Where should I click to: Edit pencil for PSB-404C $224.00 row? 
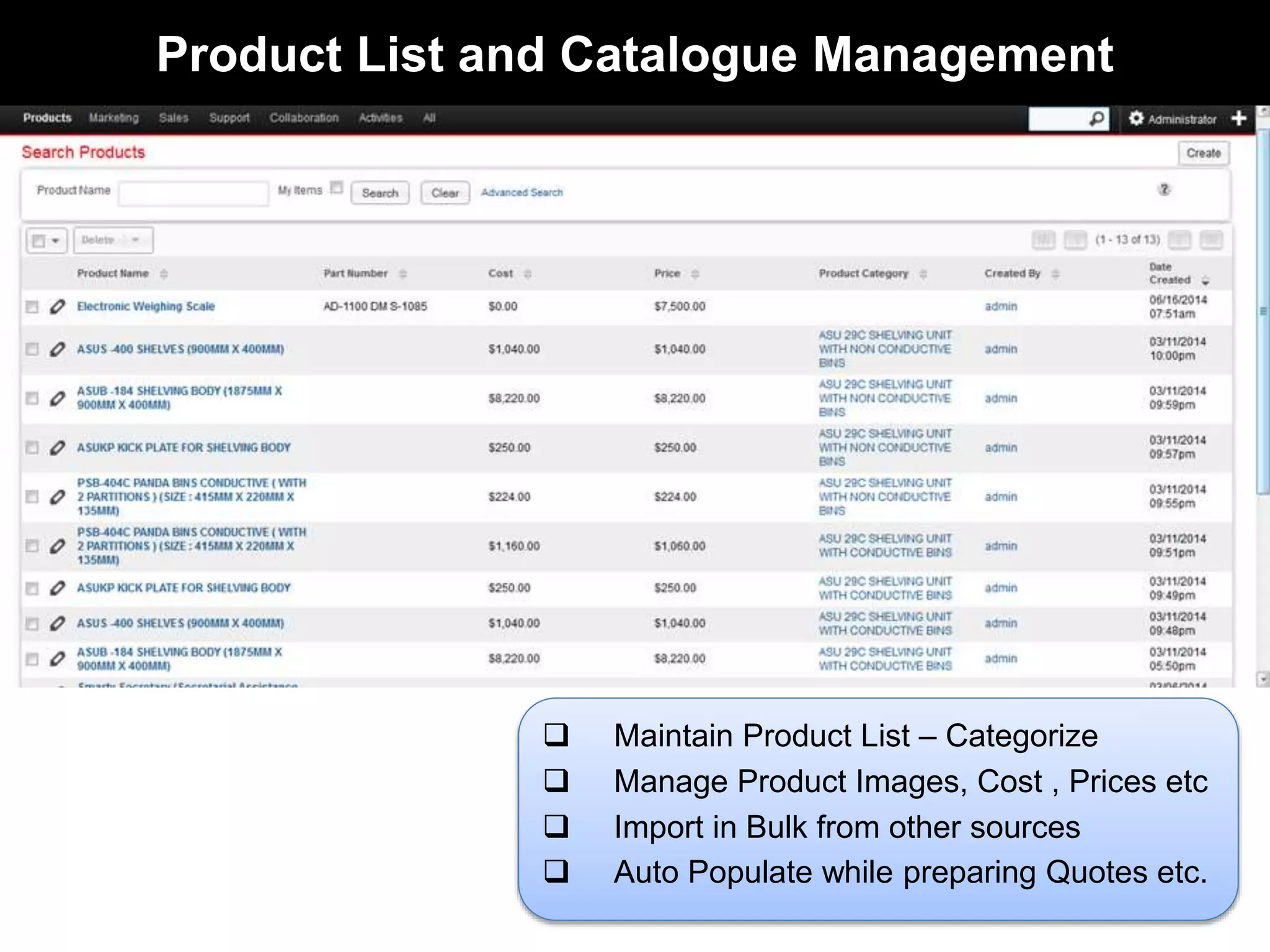[x=57, y=496]
